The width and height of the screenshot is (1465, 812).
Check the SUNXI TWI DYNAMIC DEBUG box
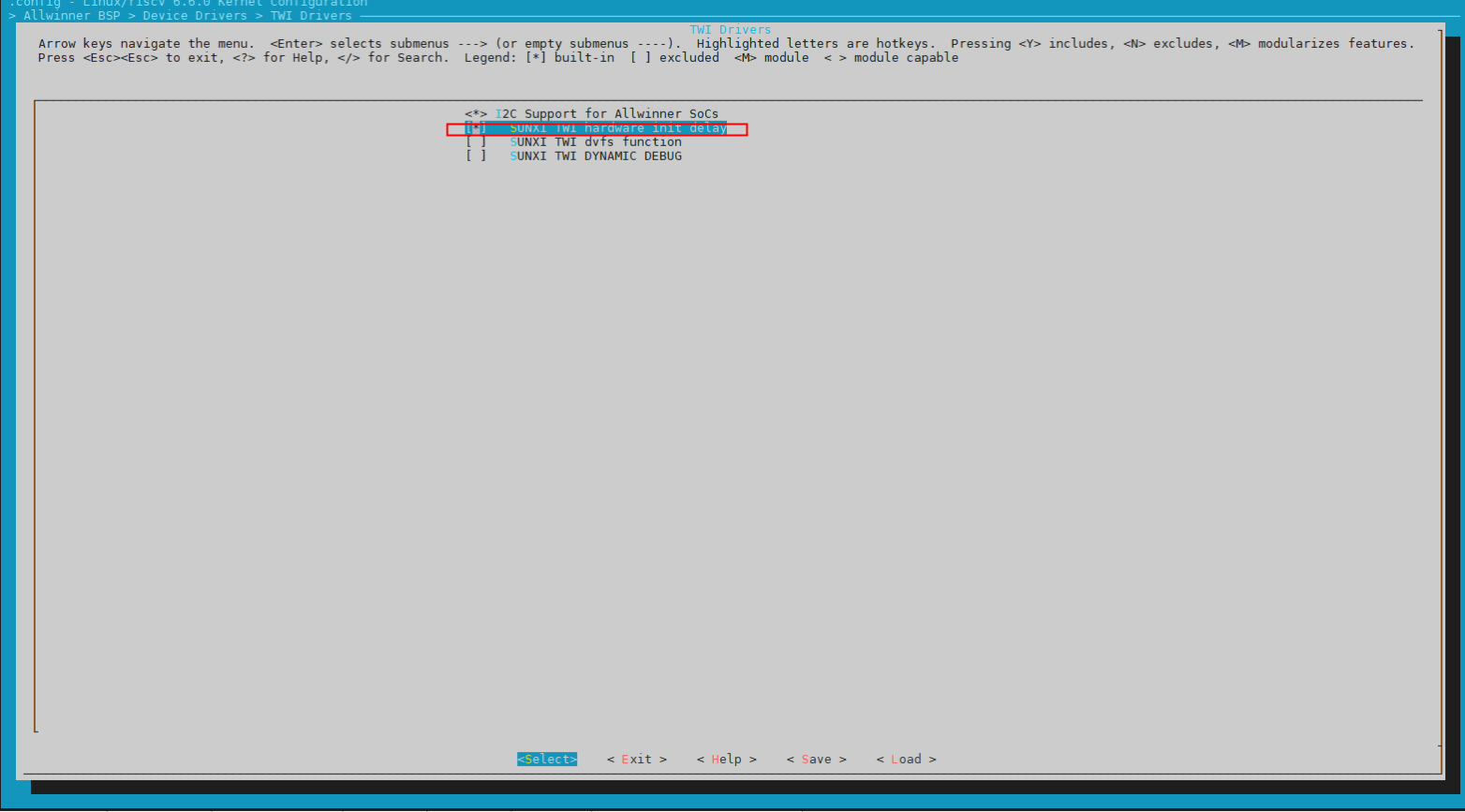[476, 156]
